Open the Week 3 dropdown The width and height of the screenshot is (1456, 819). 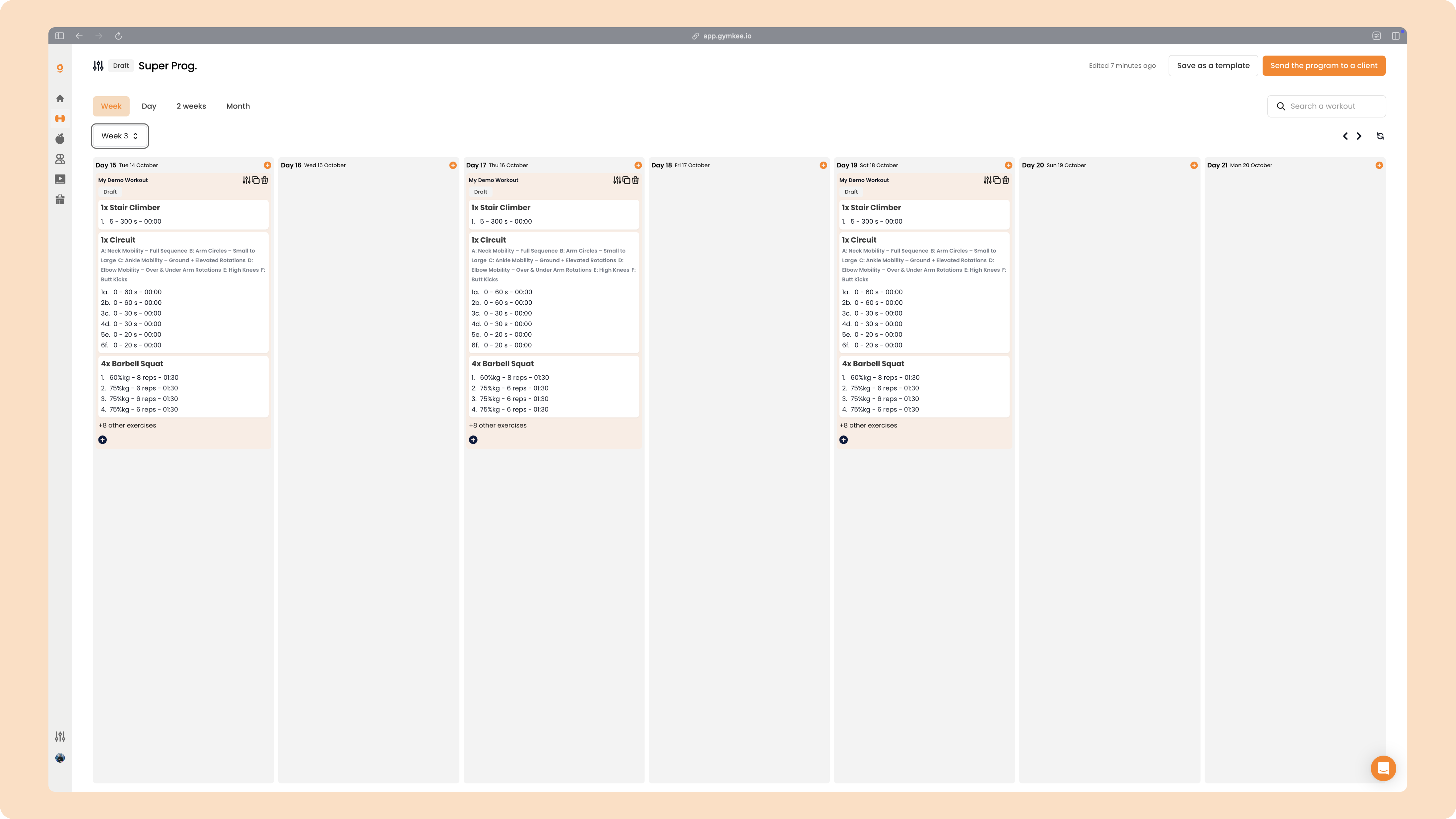[x=120, y=136]
